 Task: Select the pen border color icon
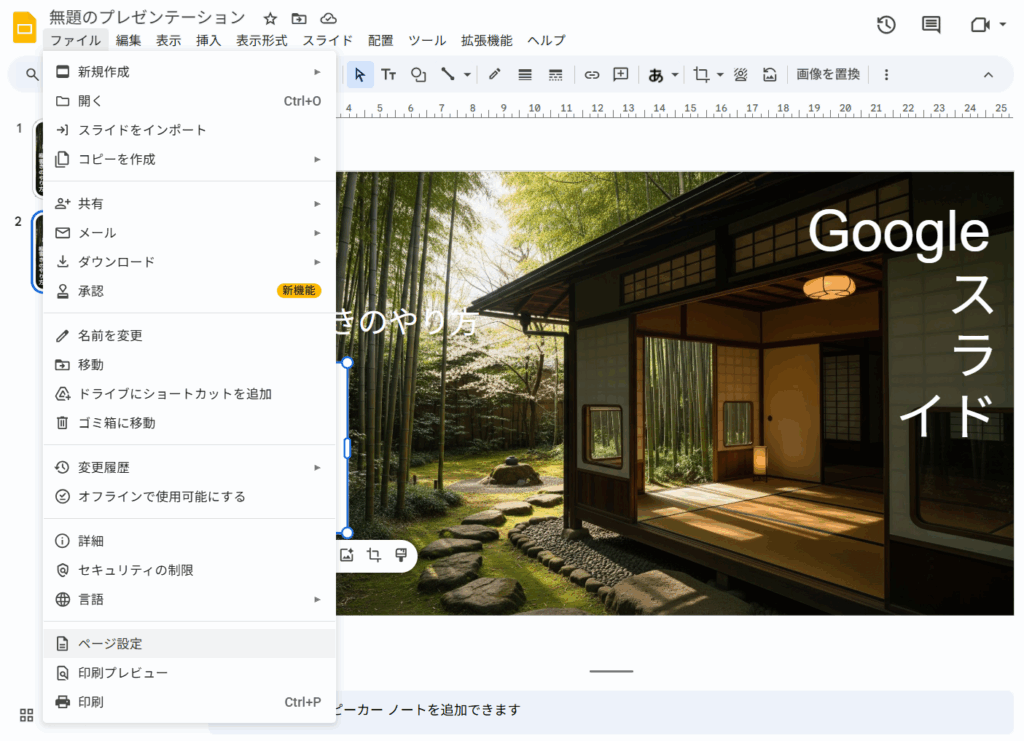click(x=494, y=75)
